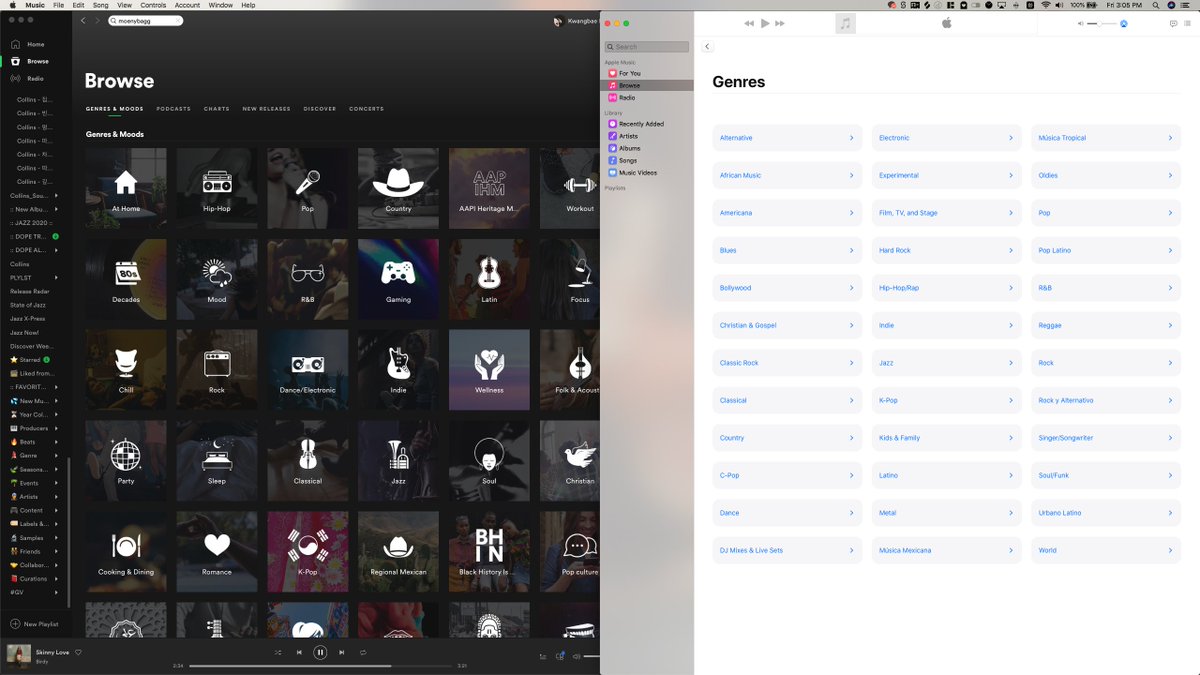Open the Country cowboy hat tile
Viewport: 1200px width, 675px height.
[x=398, y=188]
